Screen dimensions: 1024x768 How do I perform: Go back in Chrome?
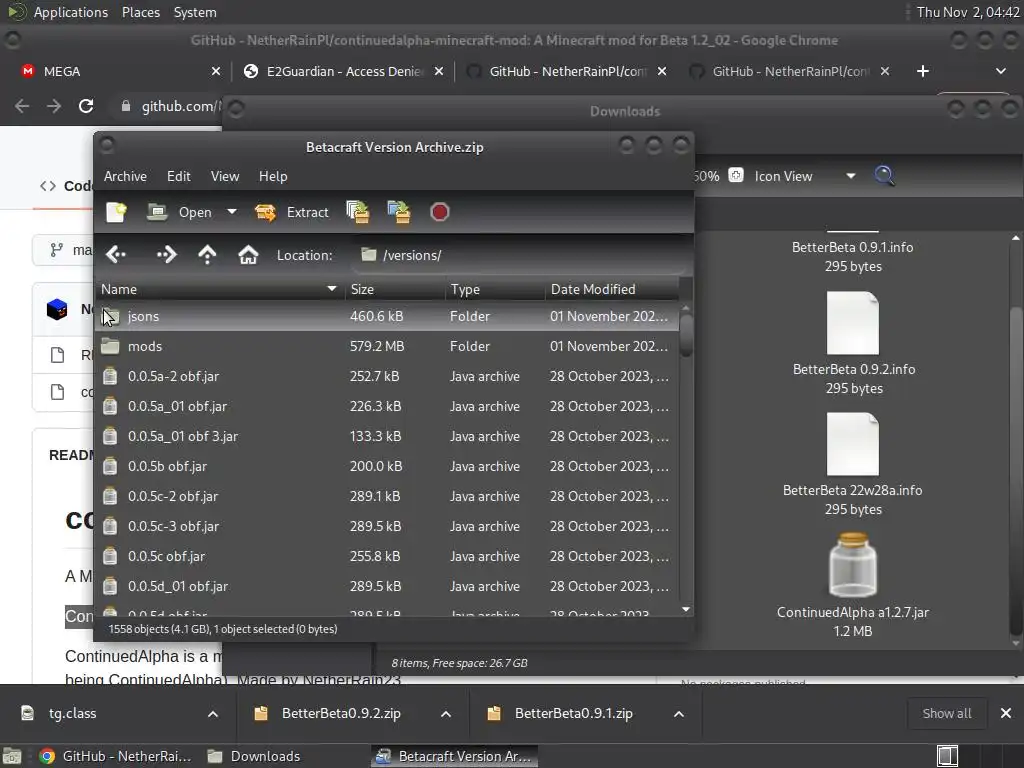[22, 106]
